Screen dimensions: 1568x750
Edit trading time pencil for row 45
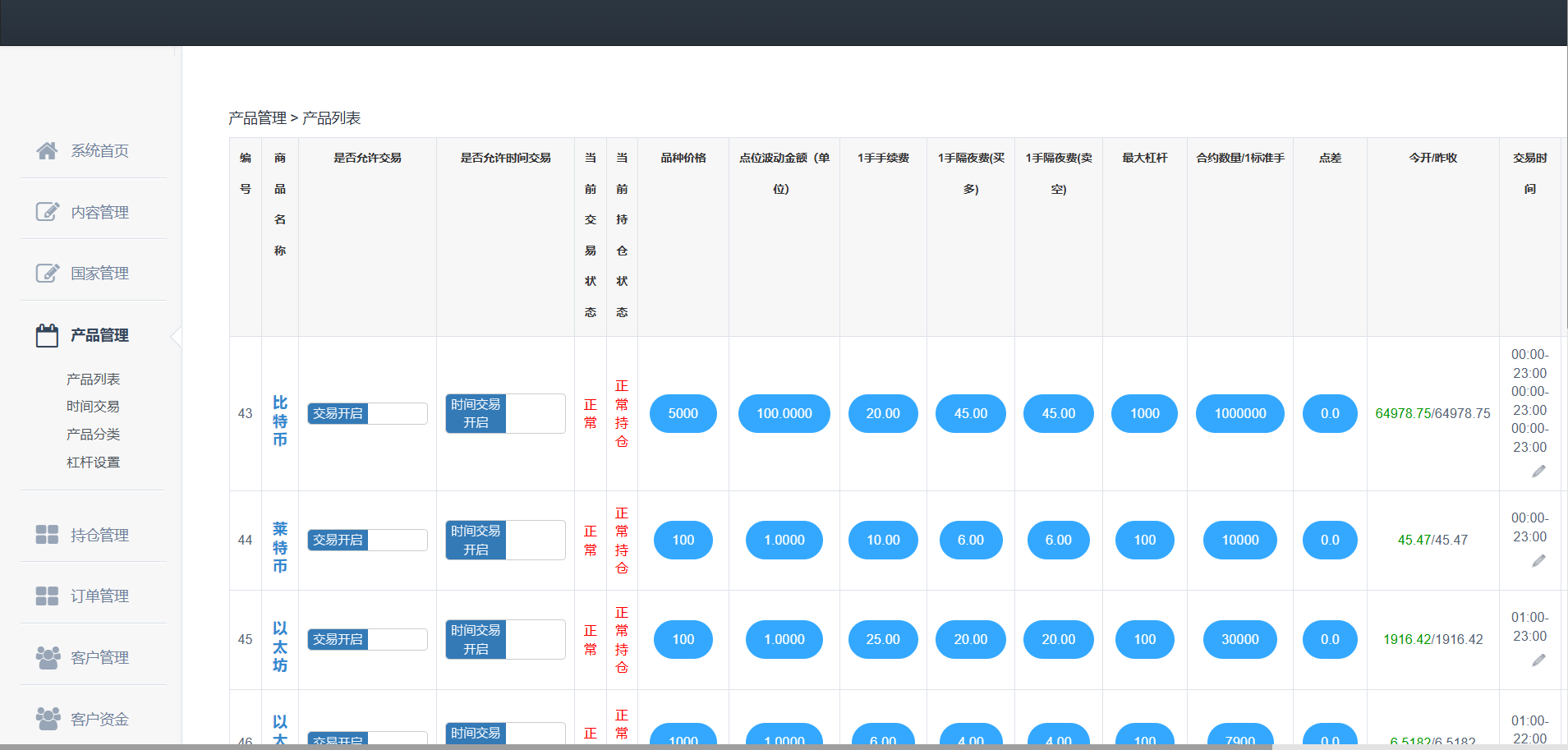tap(1538, 660)
